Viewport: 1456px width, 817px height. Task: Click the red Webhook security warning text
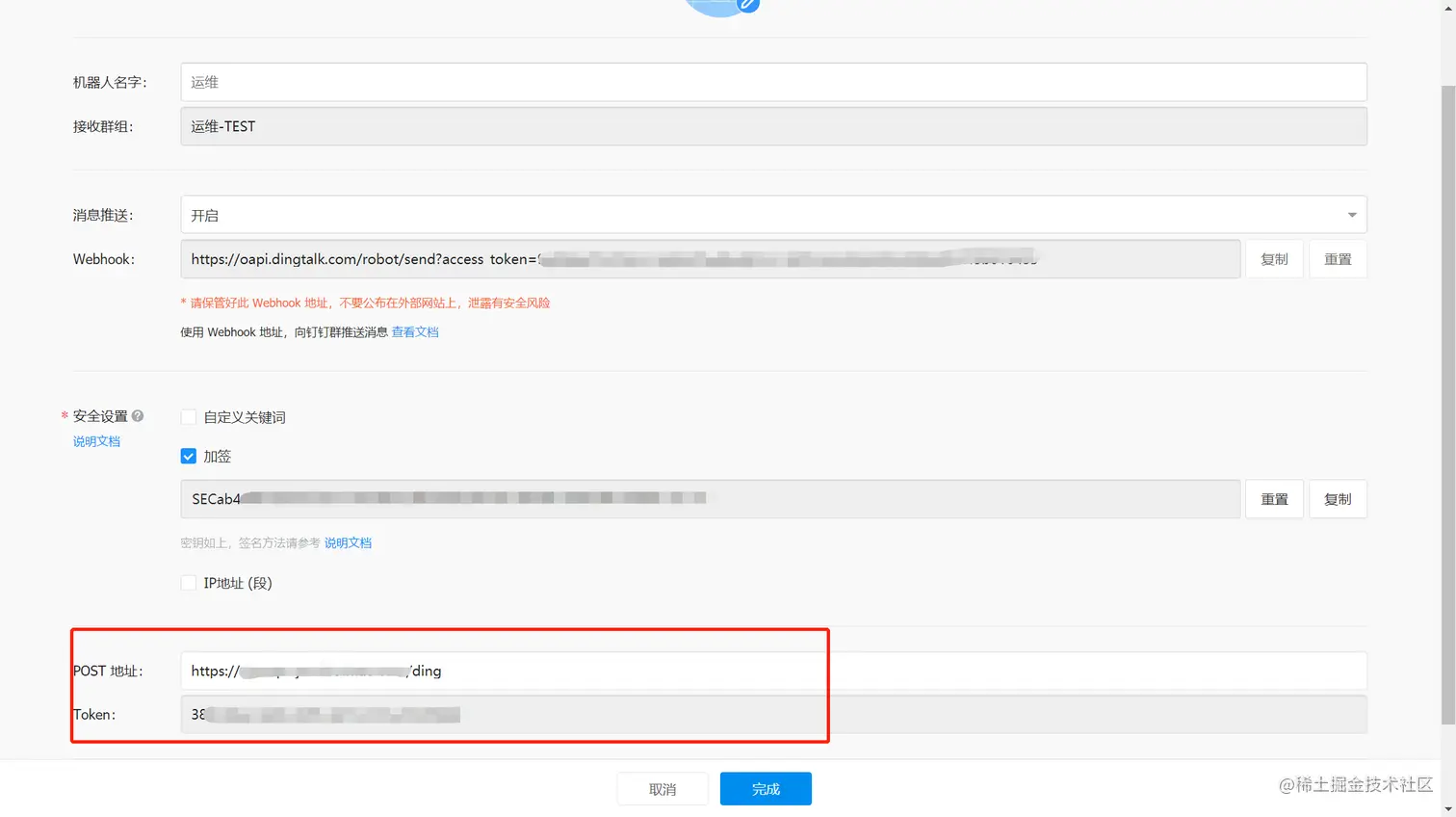(x=365, y=303)
